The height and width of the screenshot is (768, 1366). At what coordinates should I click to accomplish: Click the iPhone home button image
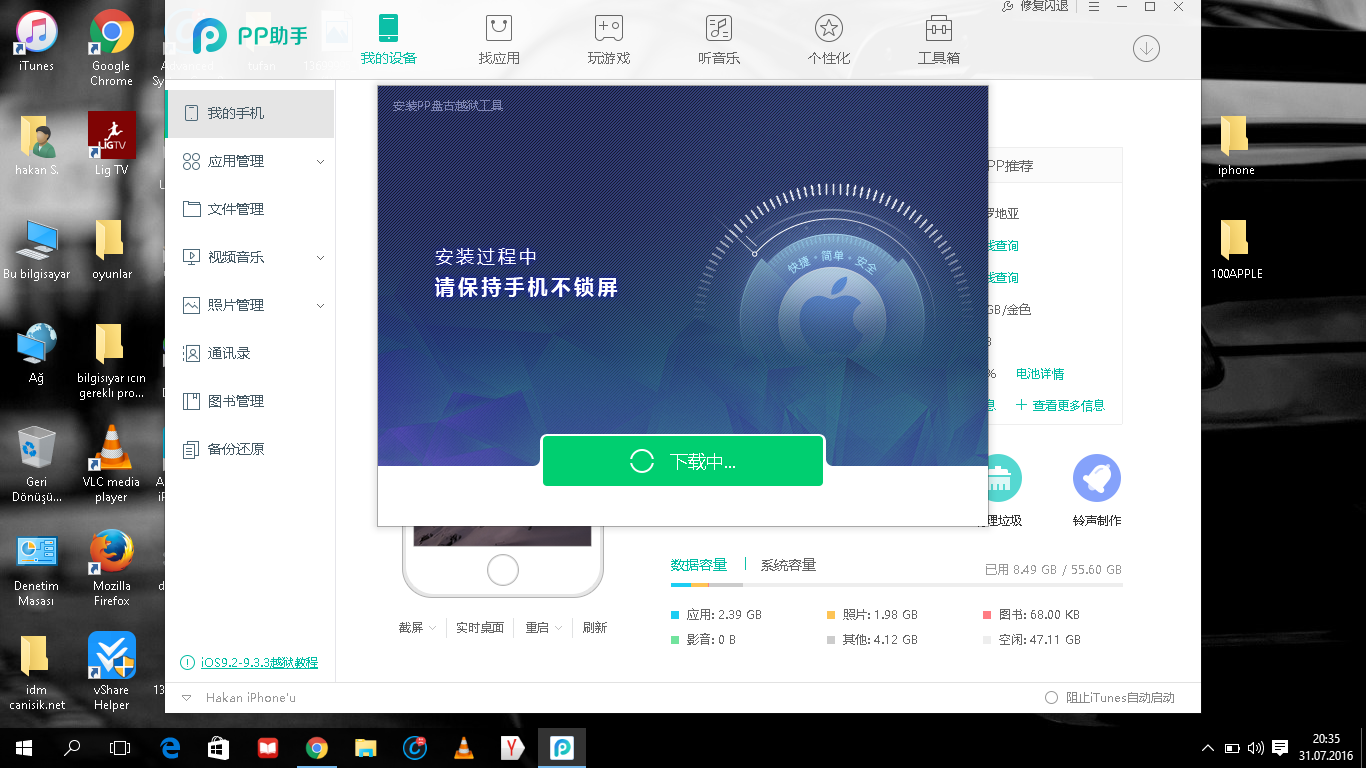[502, 570]
